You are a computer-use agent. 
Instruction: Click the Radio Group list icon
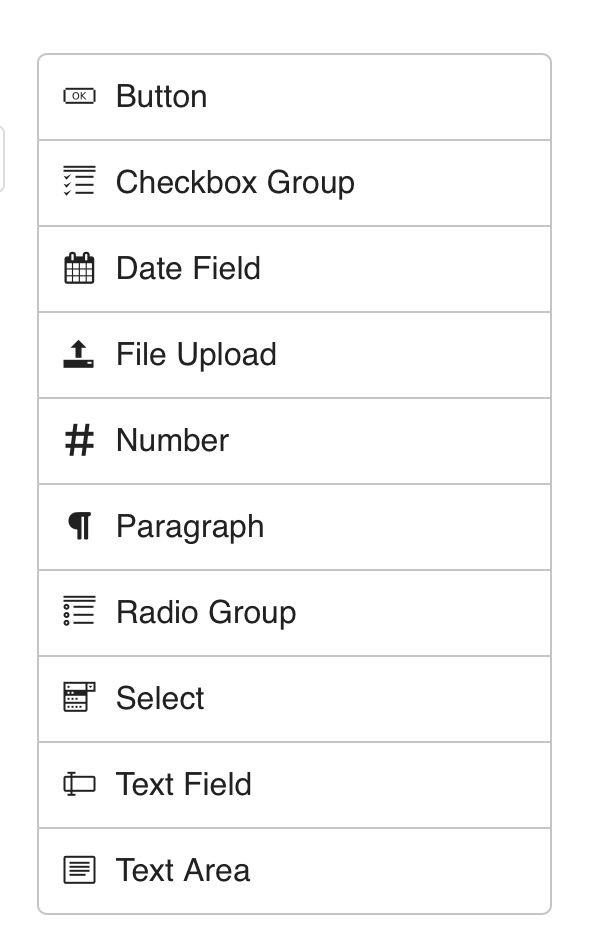(x=79, y=611)
